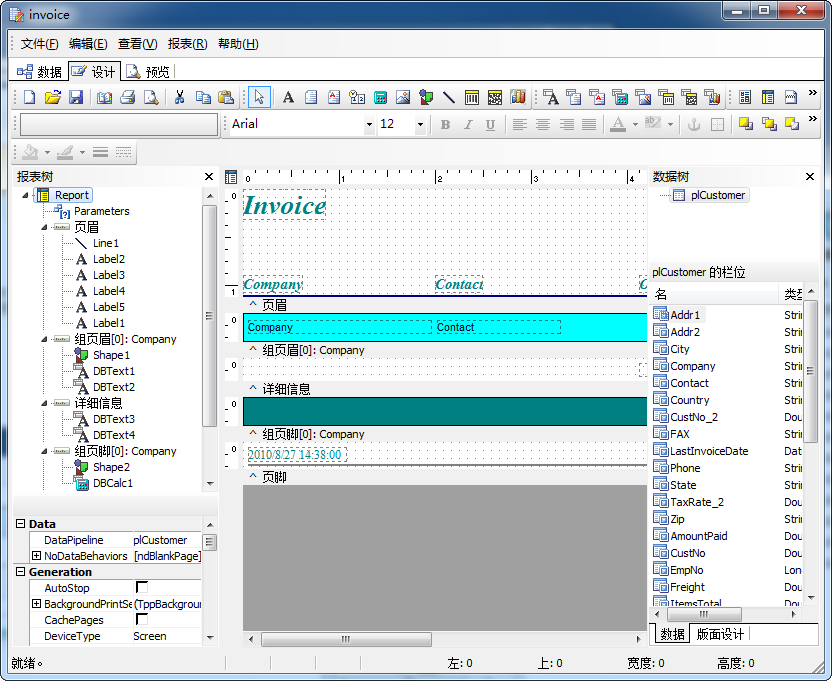Click the Cut scissors icon
The image size is (832, 681).
[x=180, y=97]
